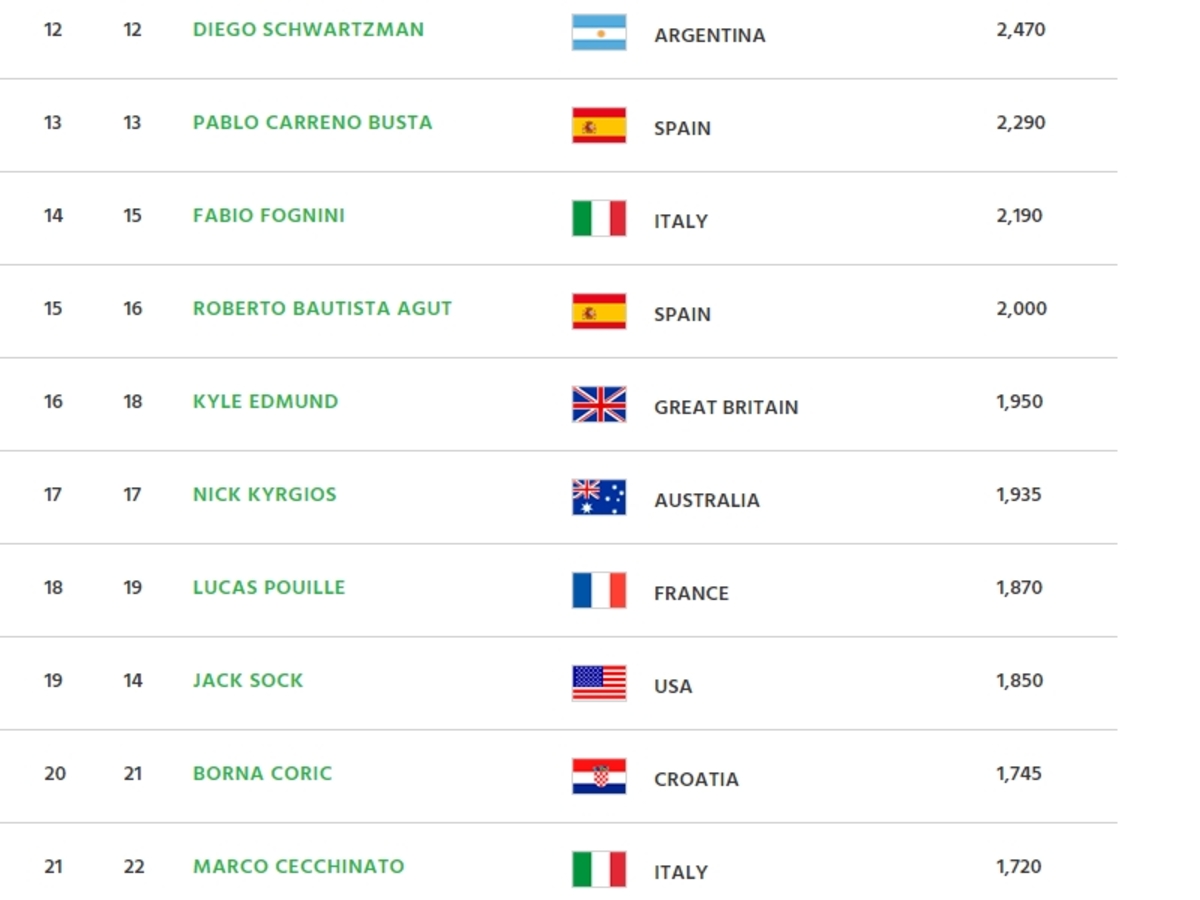Click the USA flag icon
Image resolution: width=1200 pixels, height=900 pixels.
[x=599, y=683]
